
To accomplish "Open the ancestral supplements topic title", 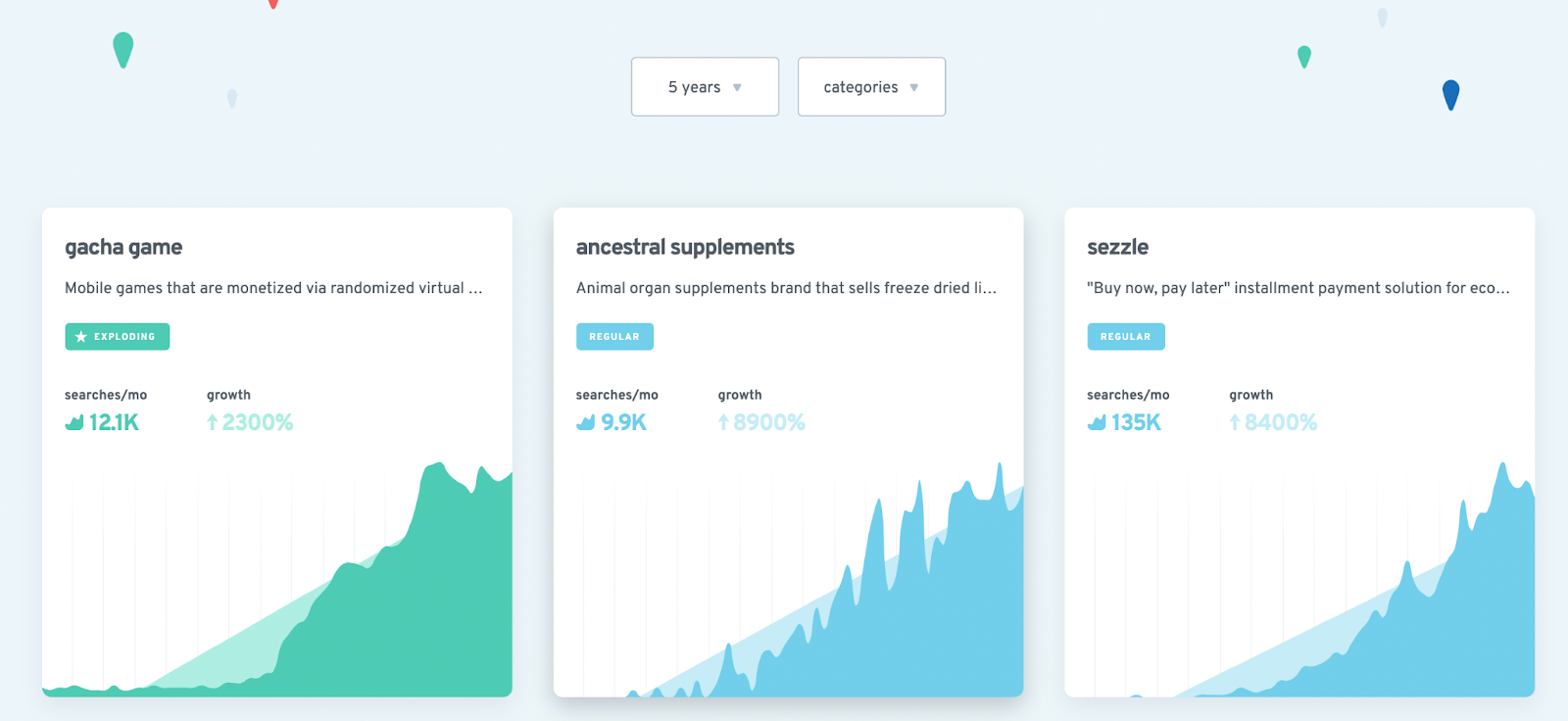I will 685,247.
